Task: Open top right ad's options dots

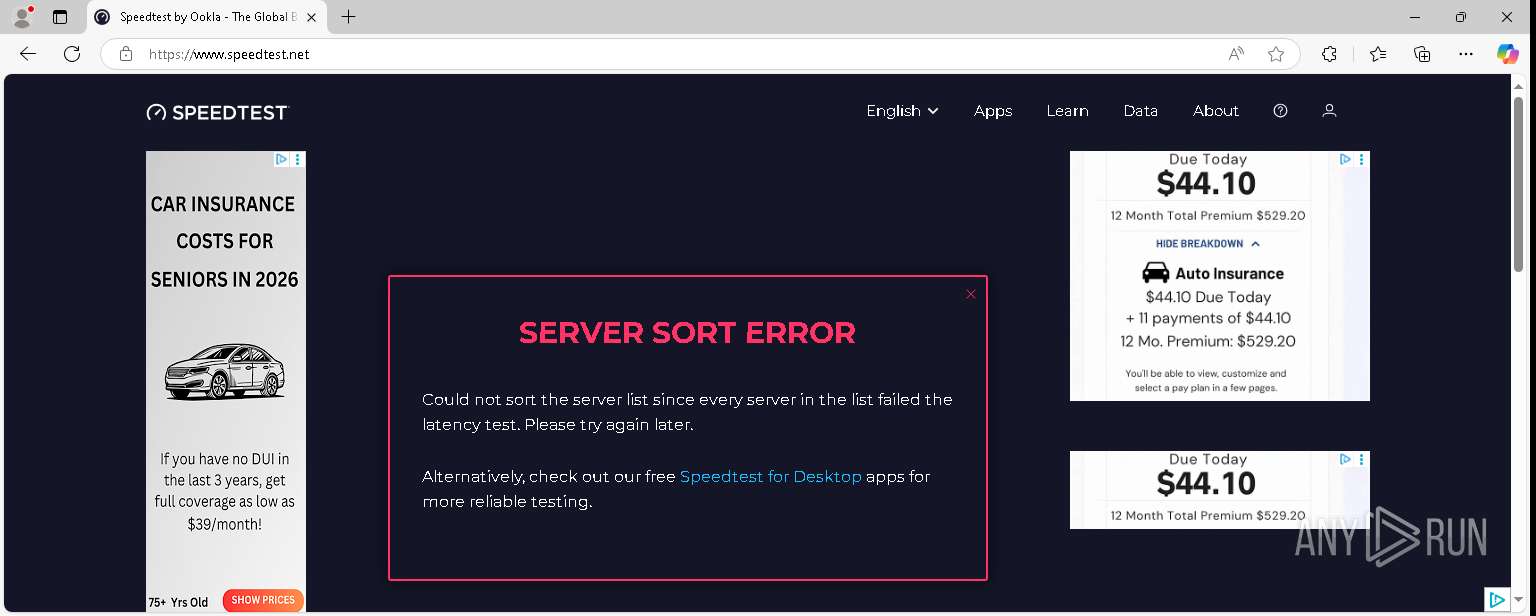Action: point(1361,159)
